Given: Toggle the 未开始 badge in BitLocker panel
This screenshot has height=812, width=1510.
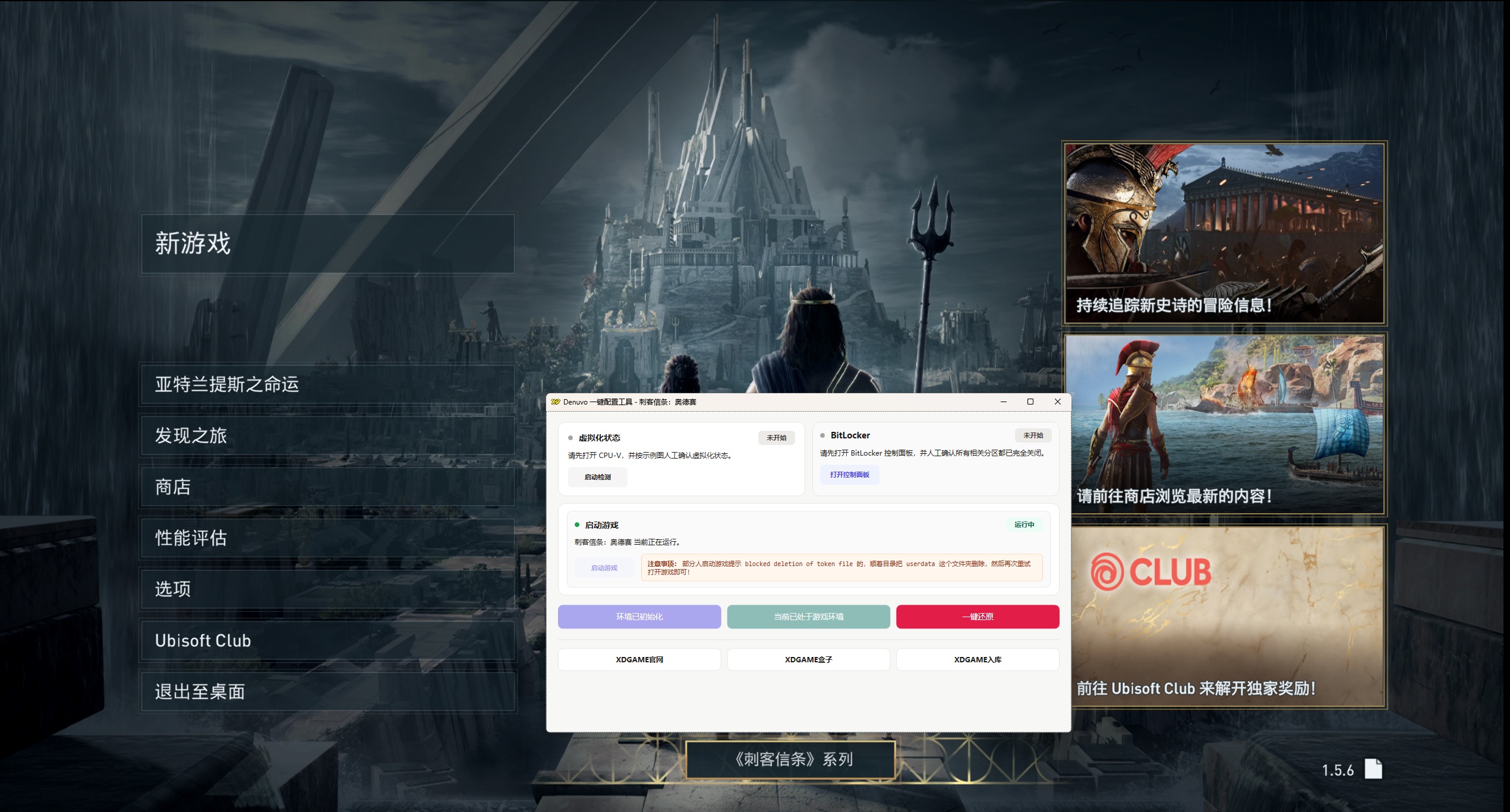Looking at the screenshot, I should tap(1034, 435).
